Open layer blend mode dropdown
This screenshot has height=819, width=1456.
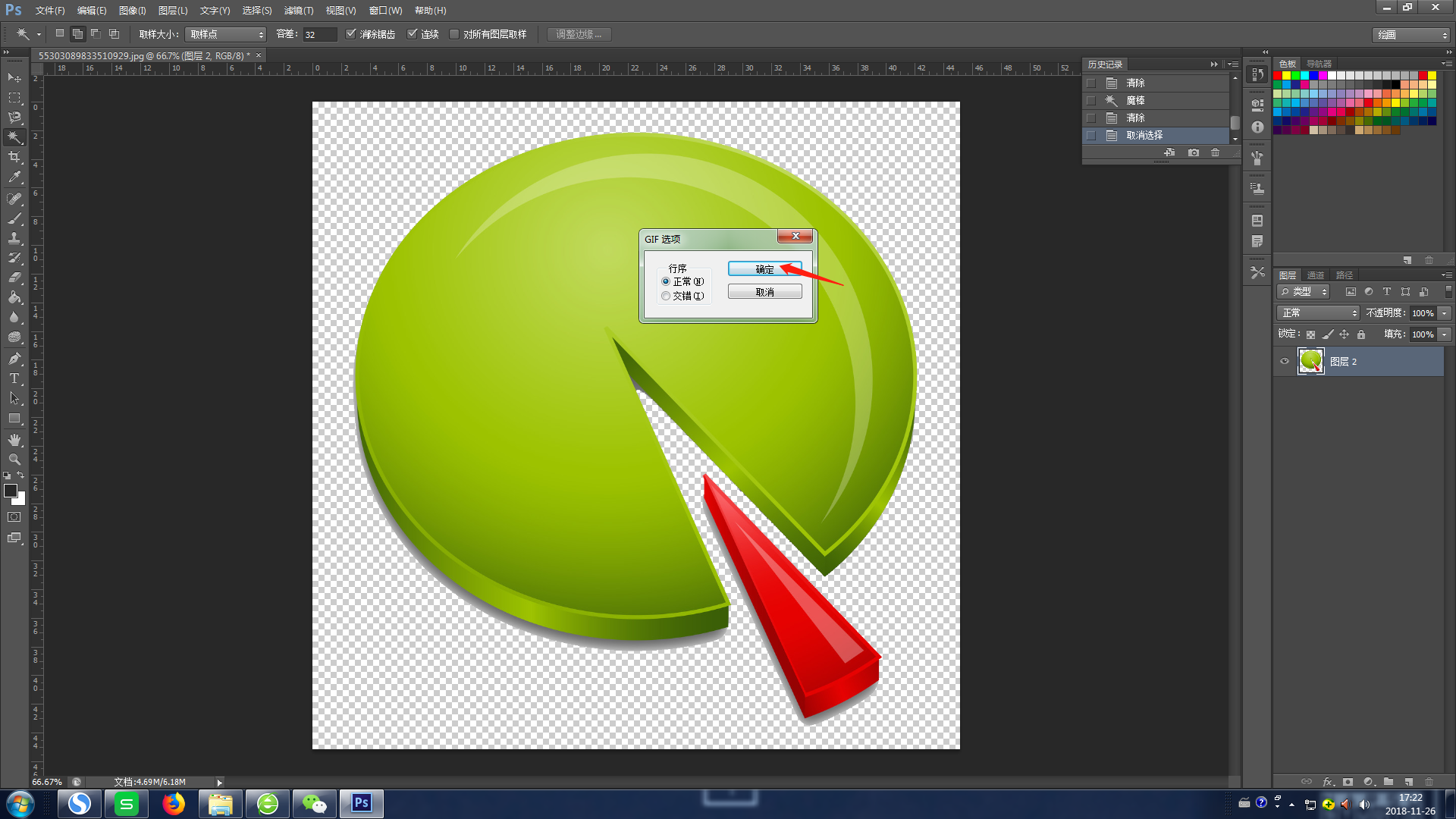tap(1318, 312)
